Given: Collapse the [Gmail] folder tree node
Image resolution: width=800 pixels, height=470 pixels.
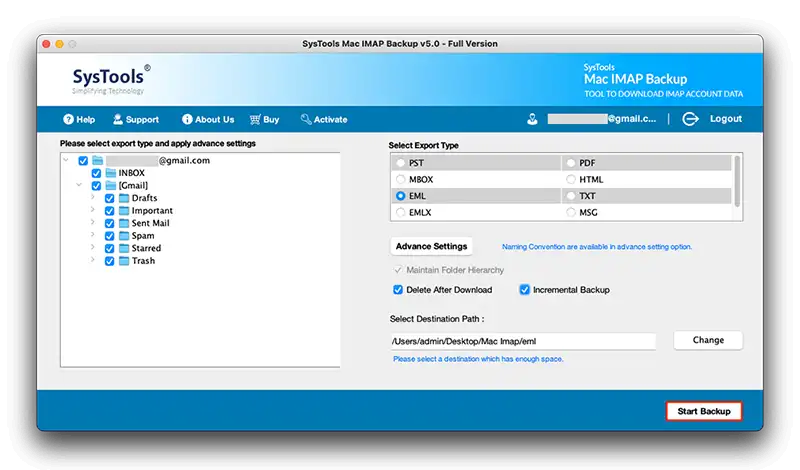Looking at the screenshot, I should (x=79, y=185).
